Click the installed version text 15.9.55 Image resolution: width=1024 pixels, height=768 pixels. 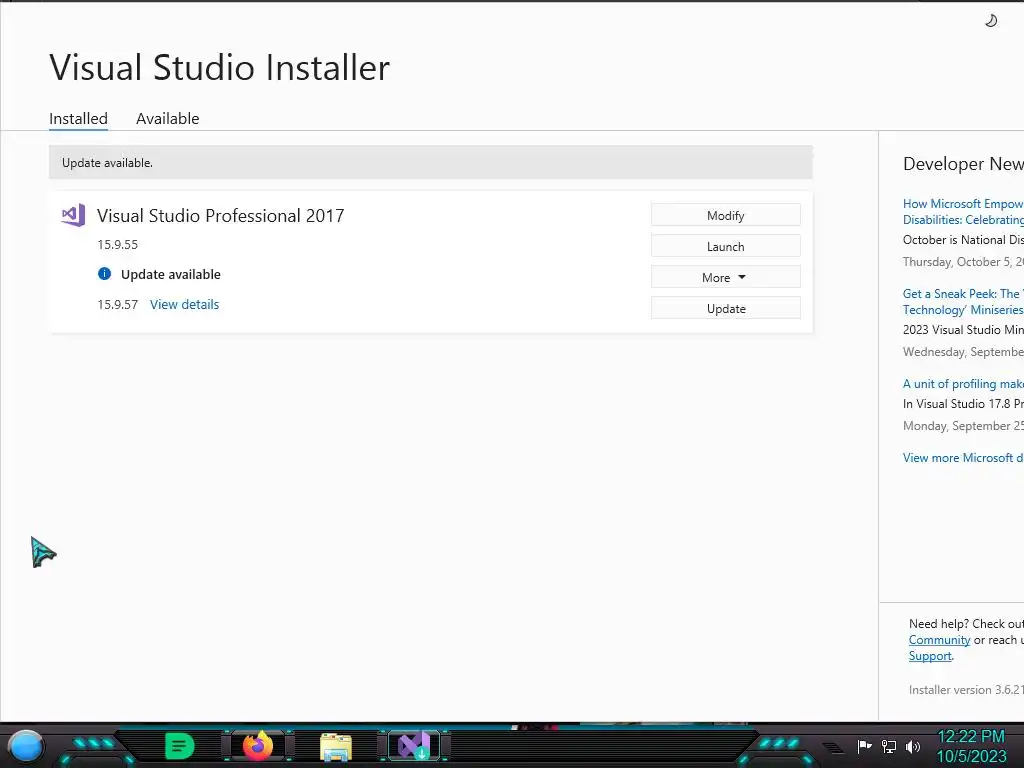118,244
